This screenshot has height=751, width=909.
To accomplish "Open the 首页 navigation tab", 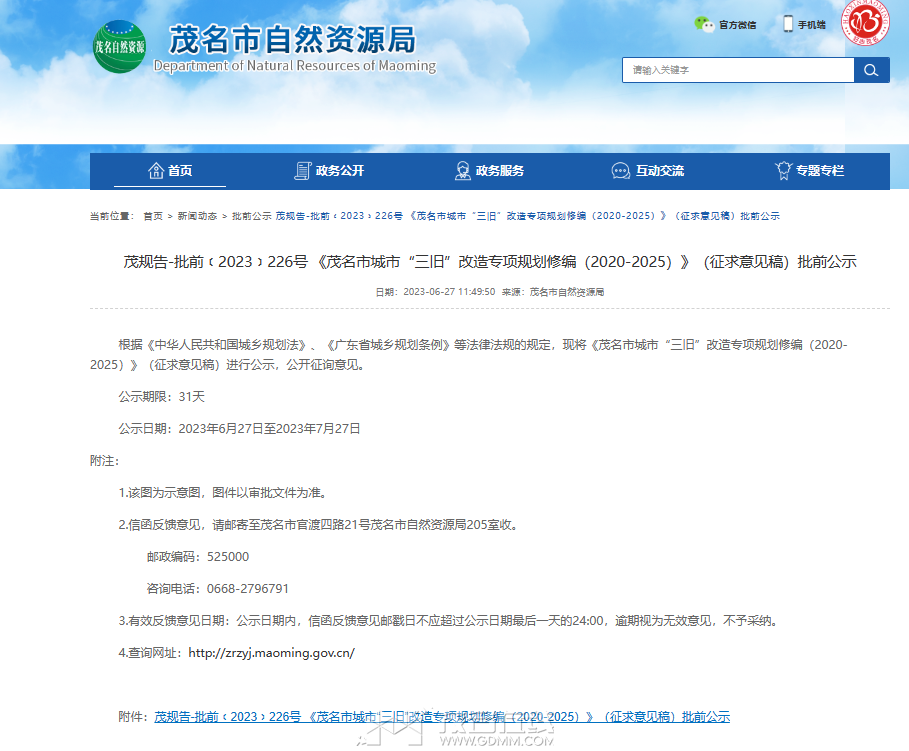I will [170, 171].
